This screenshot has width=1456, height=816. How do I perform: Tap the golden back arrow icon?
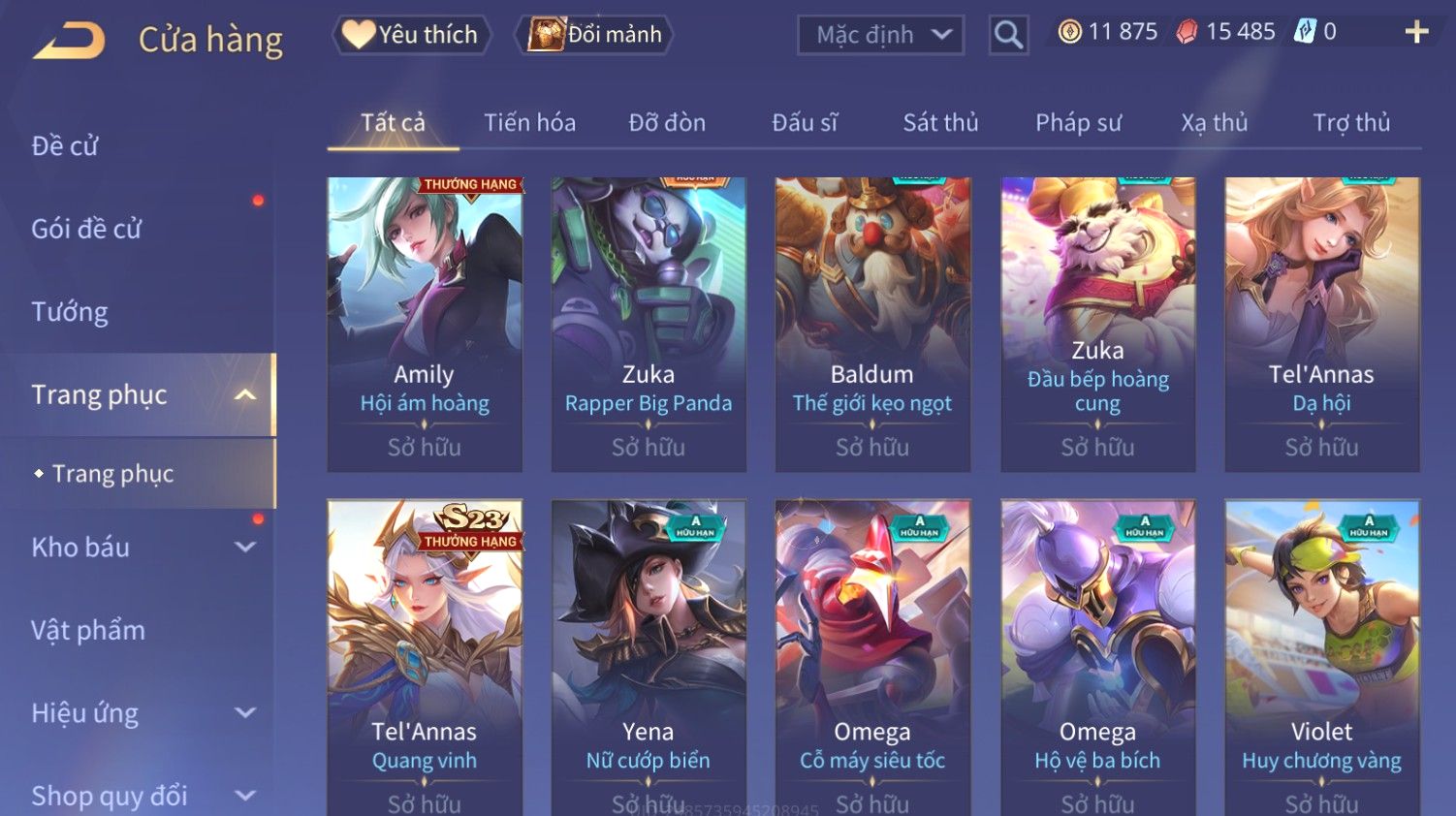point(69,41)
